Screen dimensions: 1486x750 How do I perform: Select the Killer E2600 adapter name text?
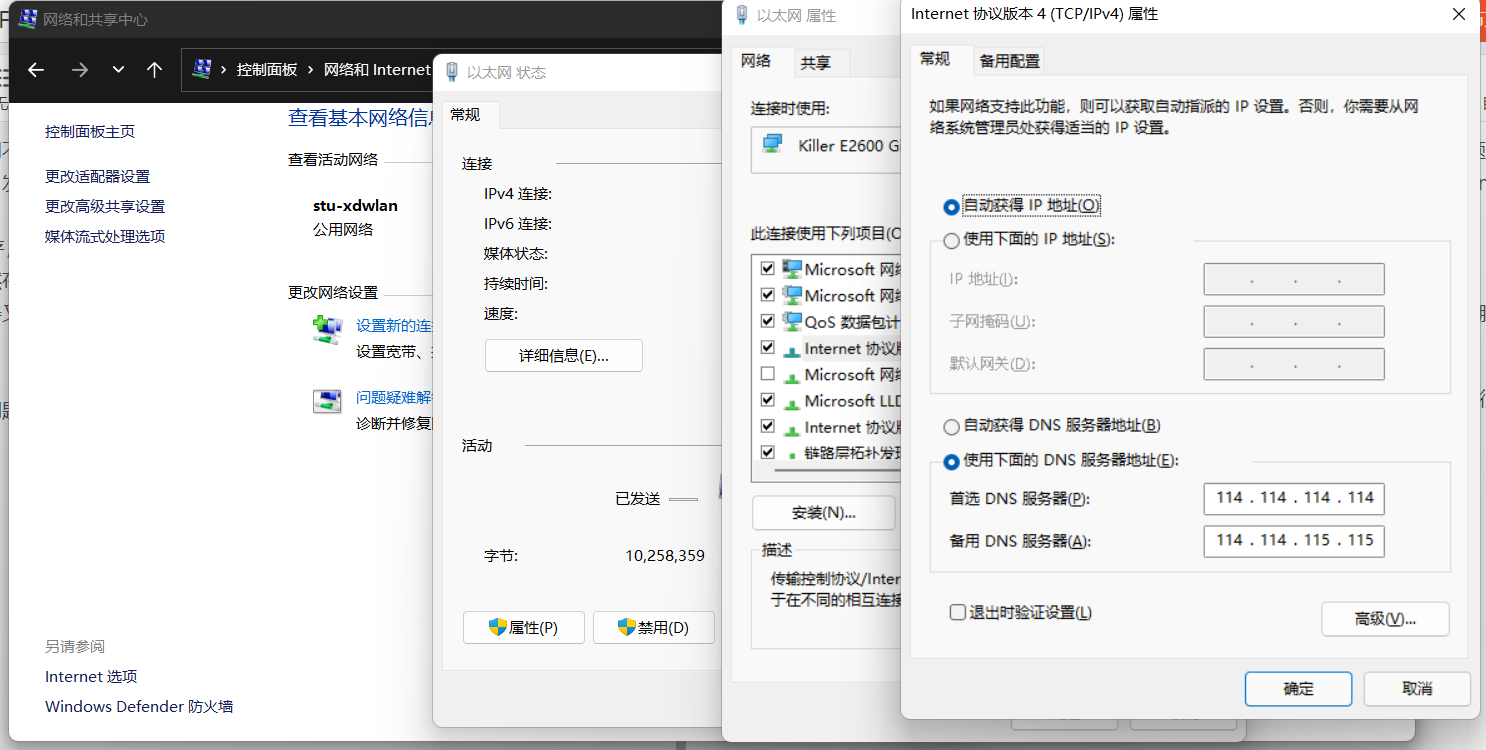tap(849, 146)
